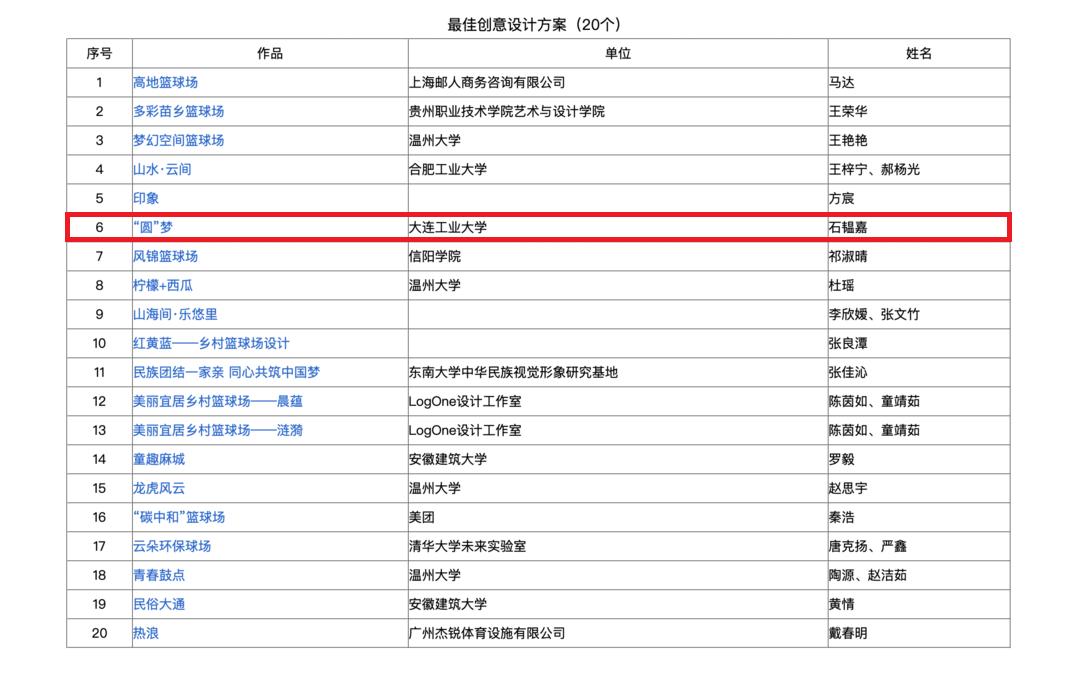Open the highlighted "圆"梦 entry

click(152, 227)
